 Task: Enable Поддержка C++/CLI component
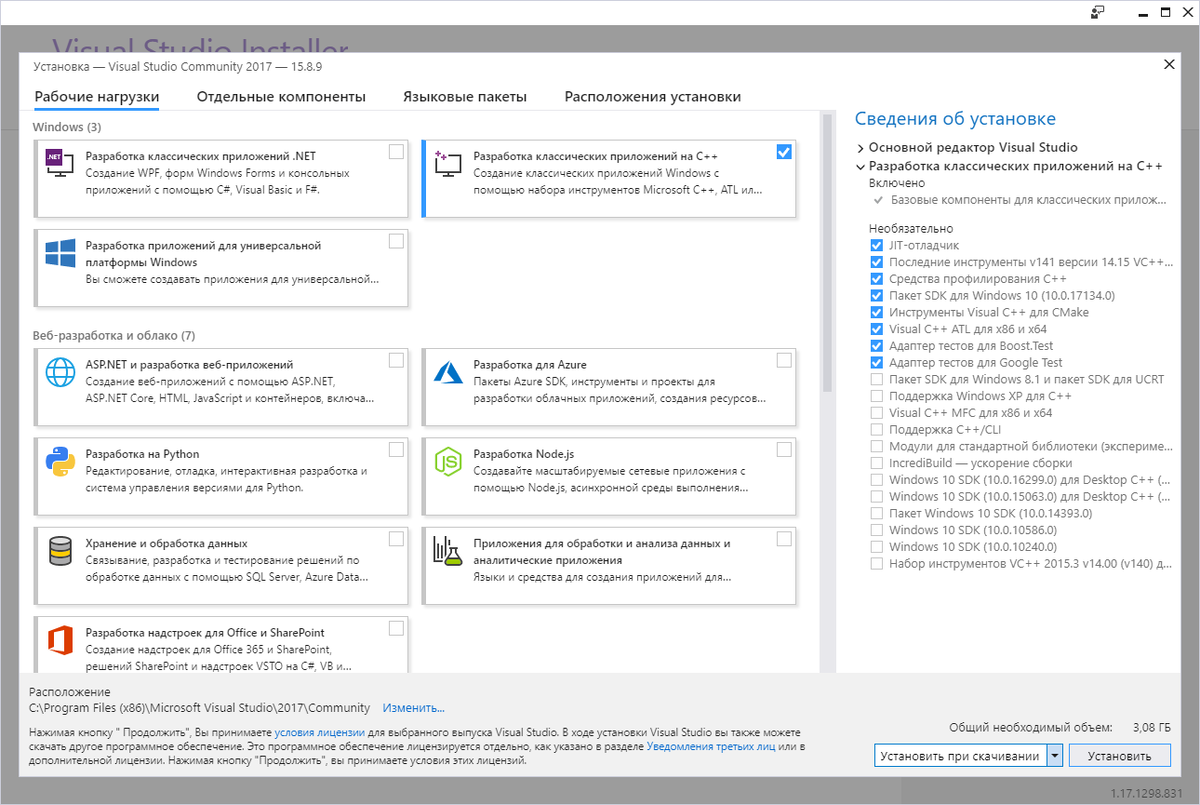[x=877, y=430]
